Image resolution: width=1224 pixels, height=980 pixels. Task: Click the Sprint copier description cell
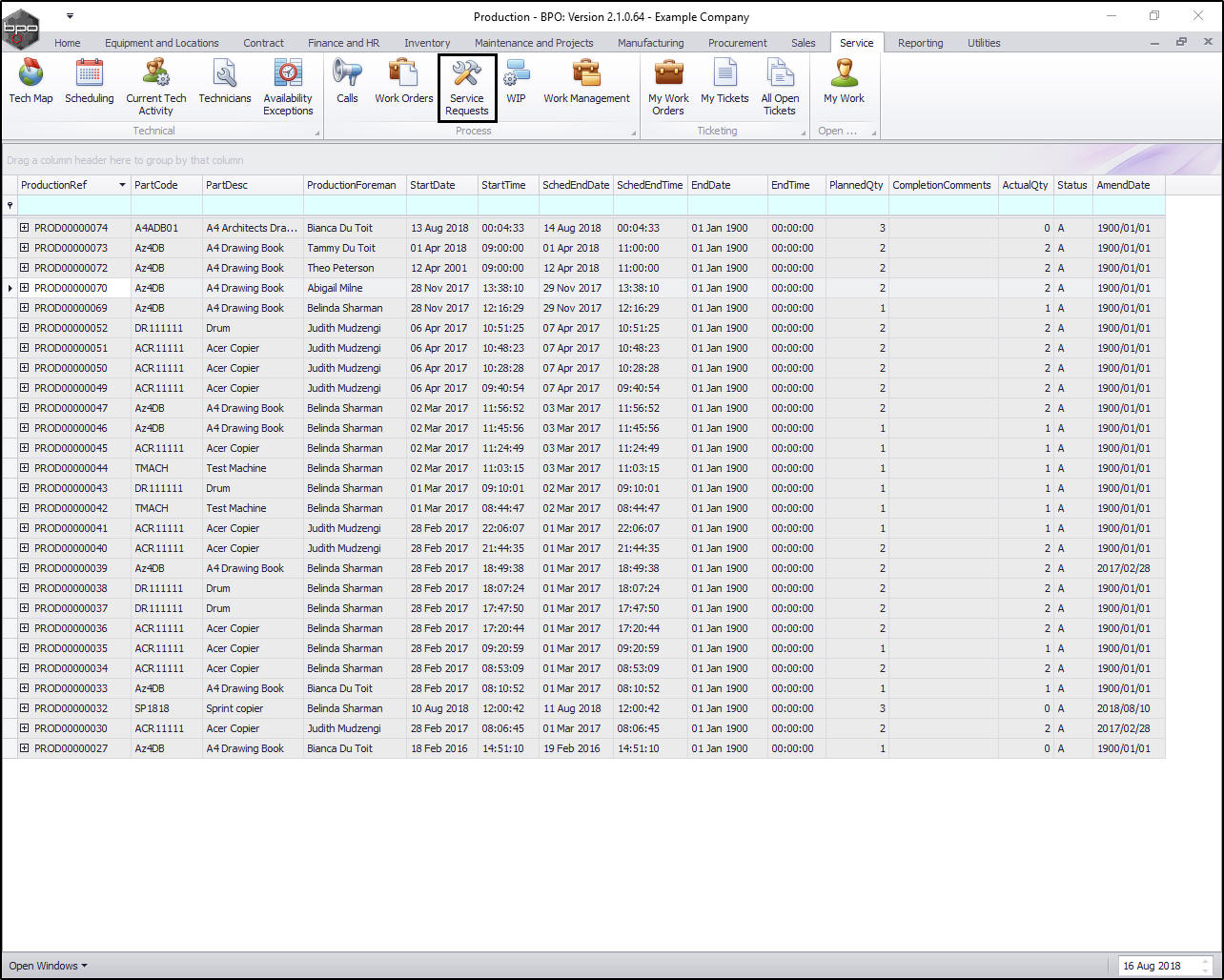click(x=254, y=708)
